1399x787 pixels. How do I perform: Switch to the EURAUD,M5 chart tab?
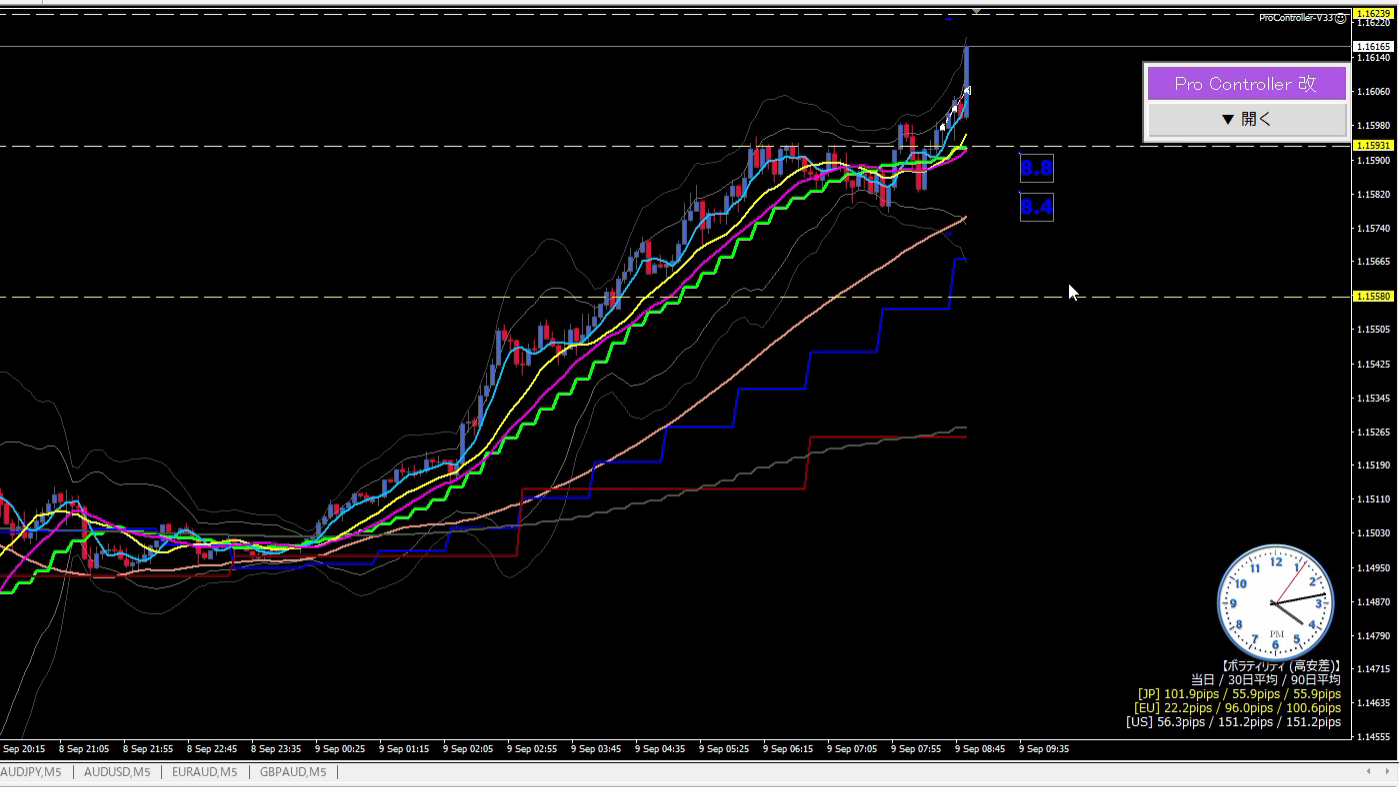205,772
